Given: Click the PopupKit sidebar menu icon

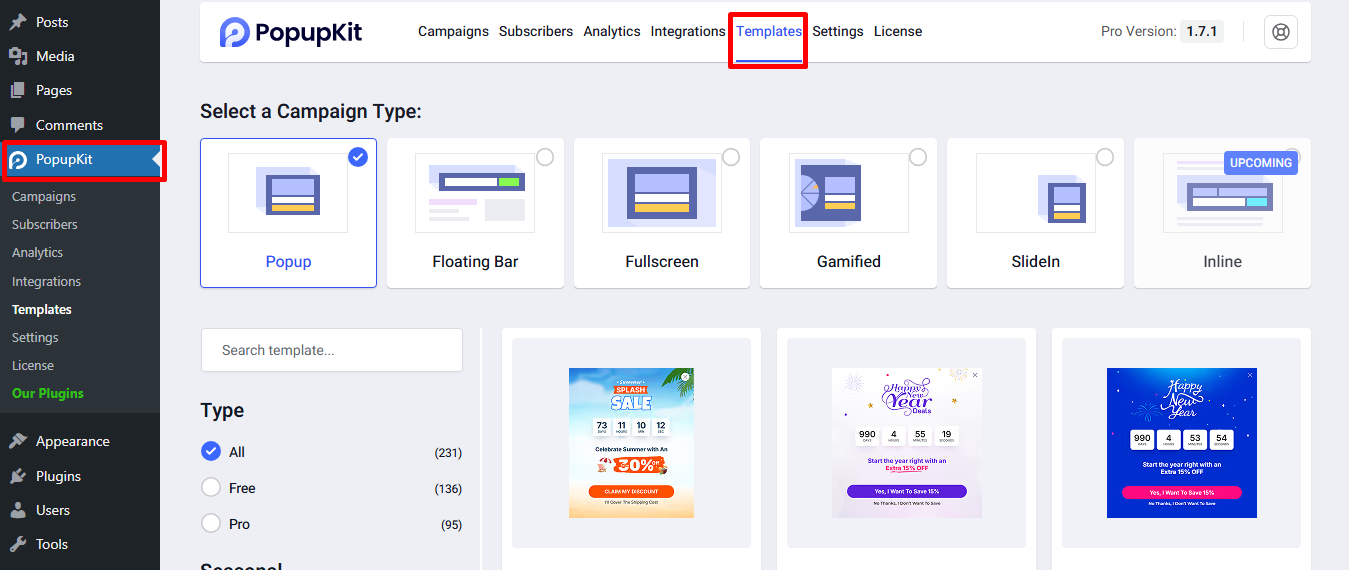Looking at the screenshot, I should (x=18, y=160).
